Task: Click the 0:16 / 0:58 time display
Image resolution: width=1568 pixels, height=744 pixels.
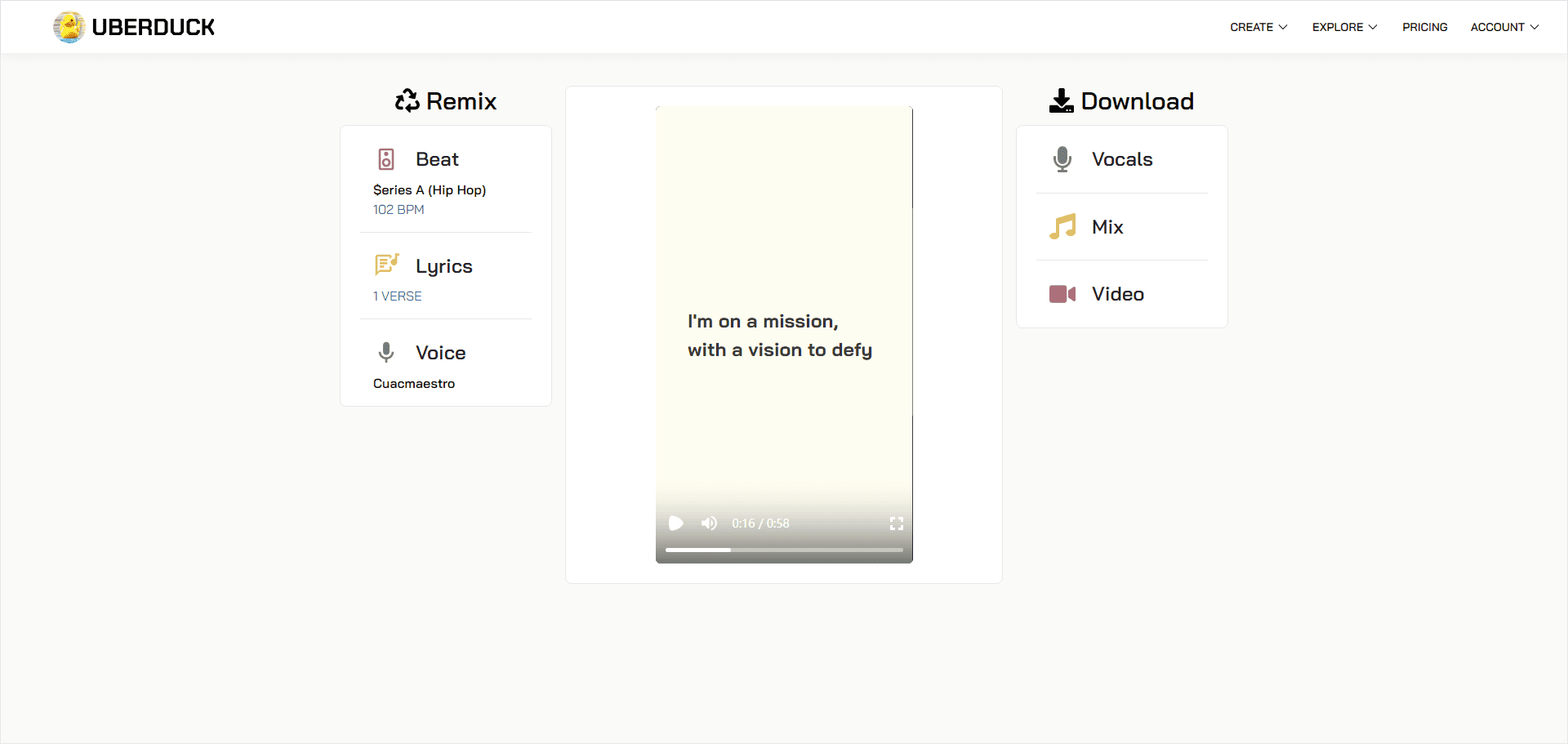Action: pos(760,523)
